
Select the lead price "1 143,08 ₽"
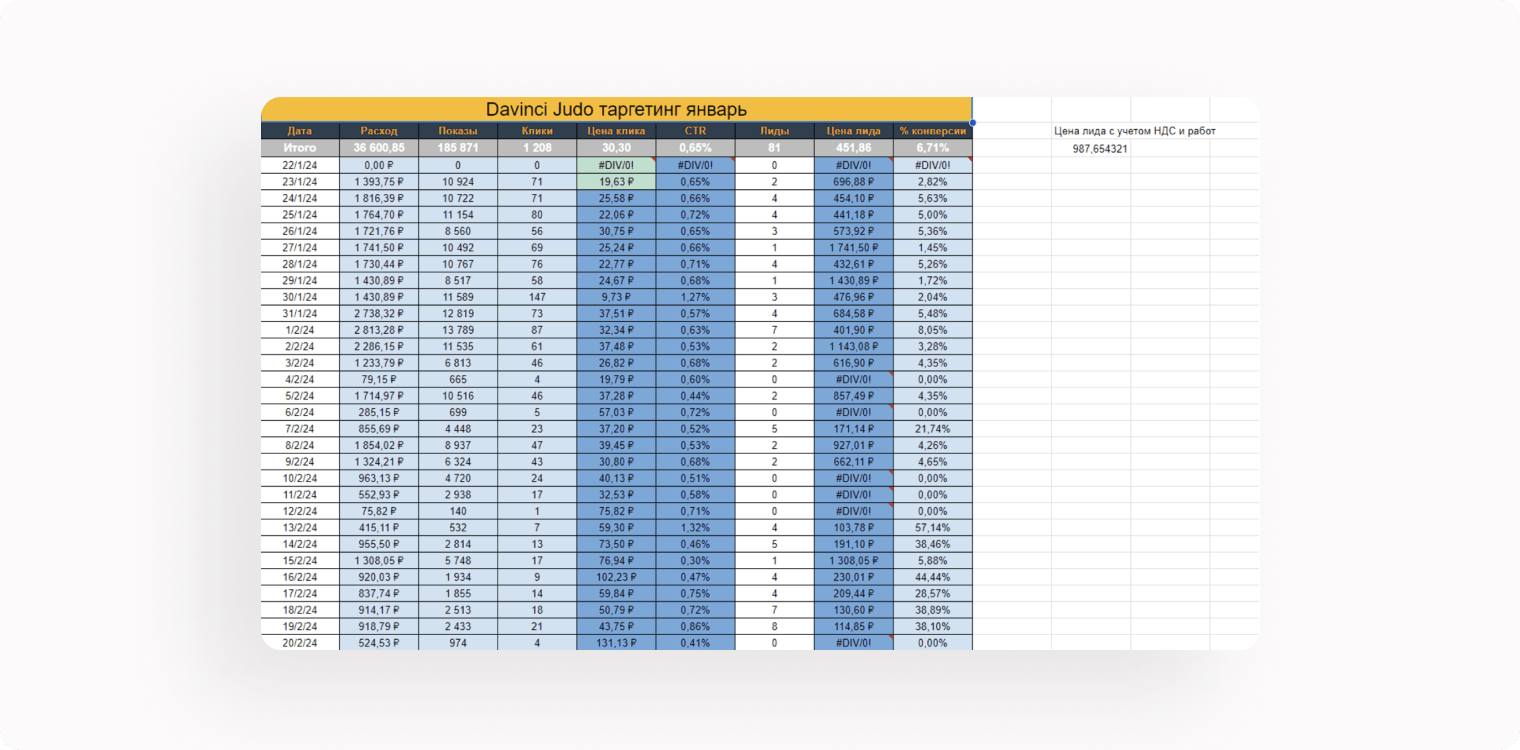(x=854, y=346)
